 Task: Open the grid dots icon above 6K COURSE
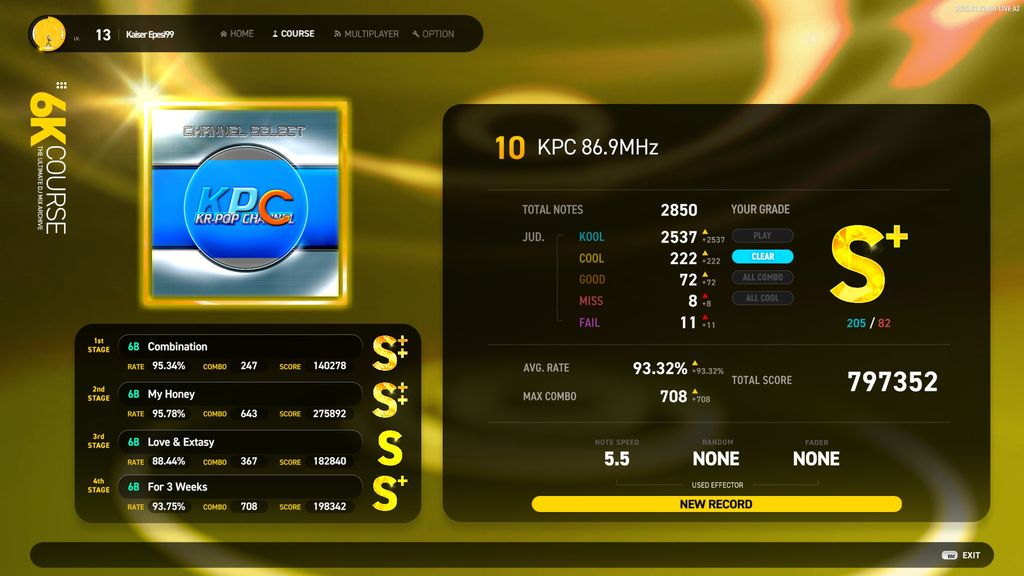pyautogui.click(x=61, y=86)
